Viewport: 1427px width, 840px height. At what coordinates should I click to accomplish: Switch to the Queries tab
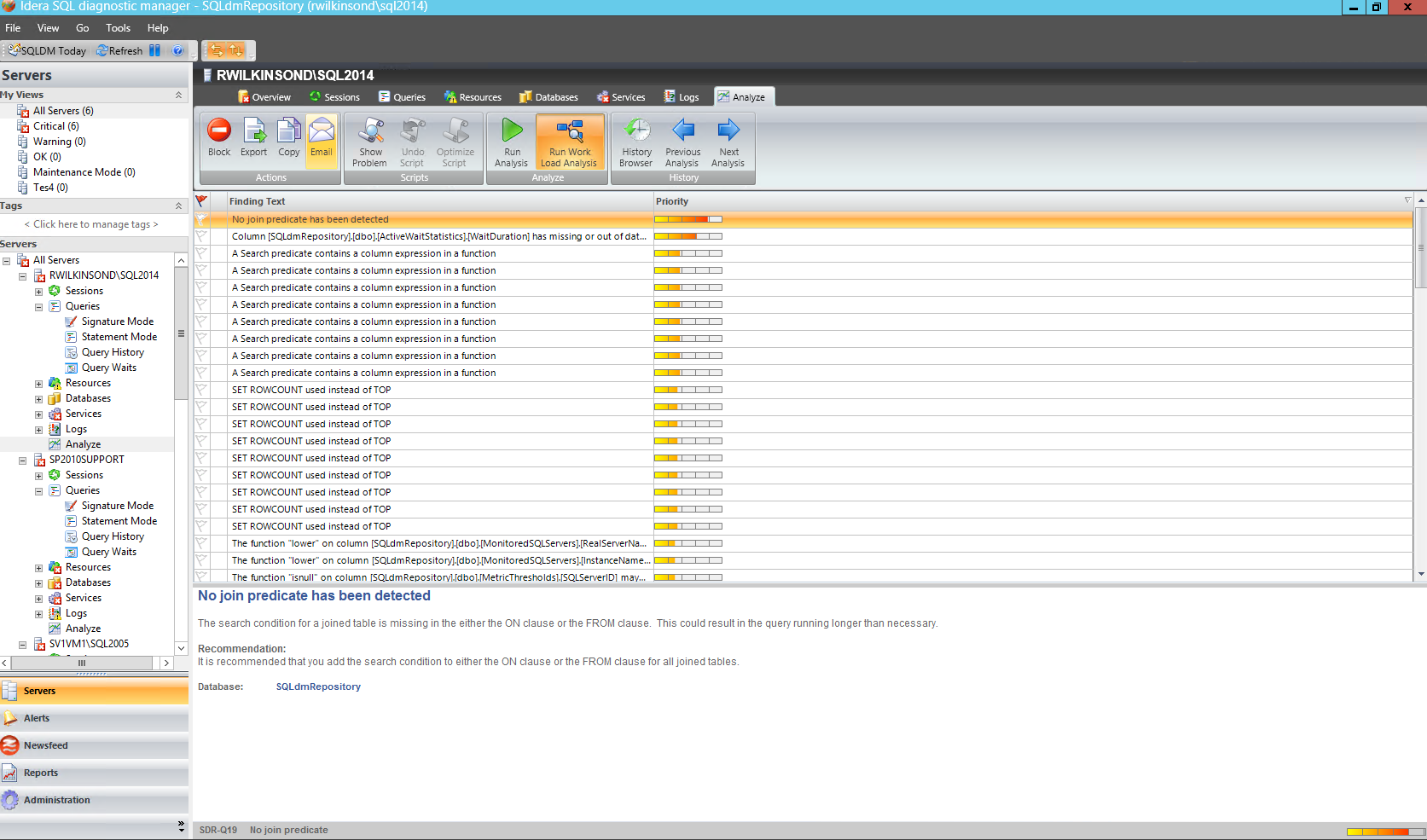(x=402, y=97)
